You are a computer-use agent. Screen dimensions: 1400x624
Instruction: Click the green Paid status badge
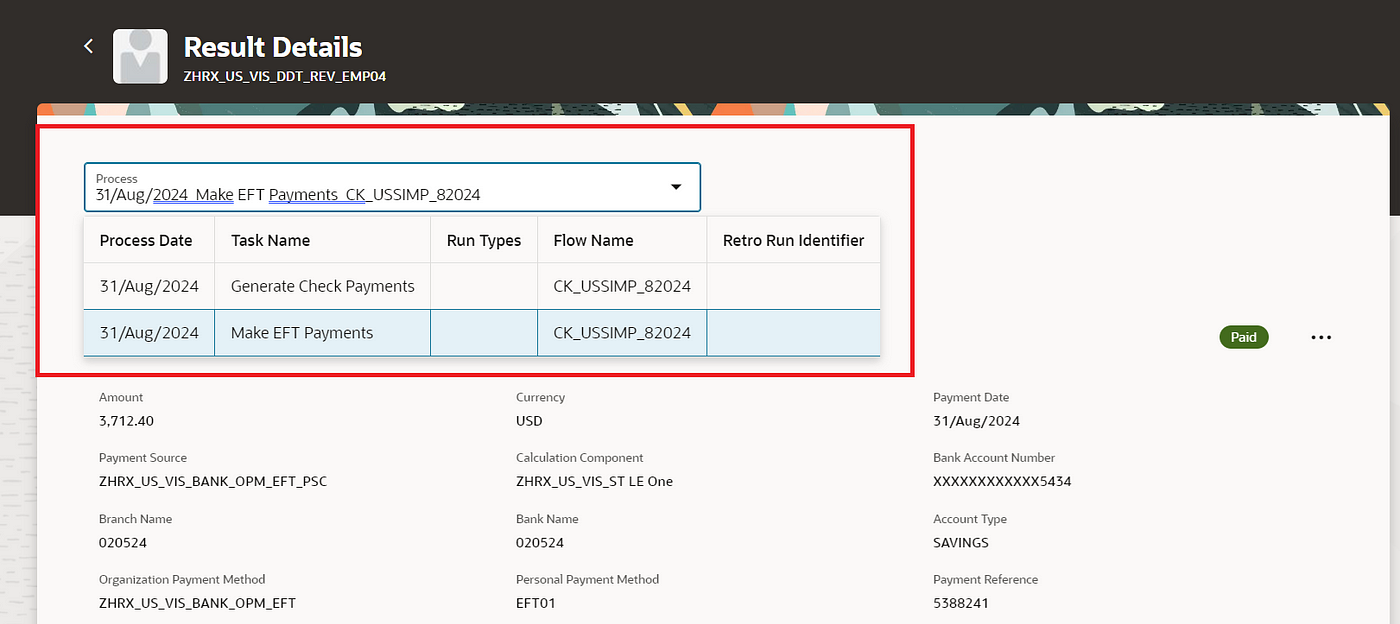[1244, 337]
